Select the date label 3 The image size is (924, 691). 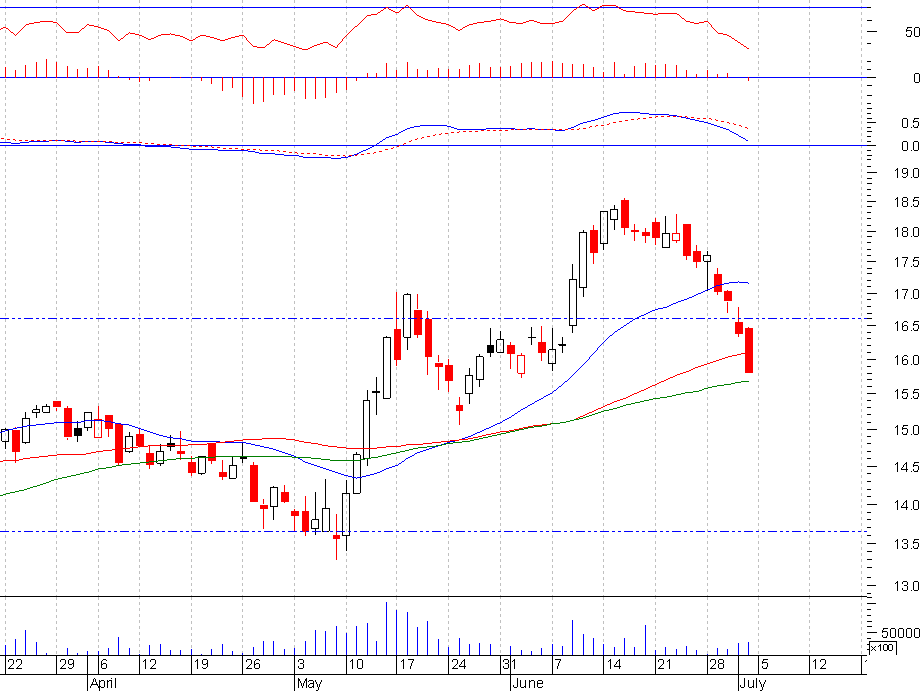click(x=301, y=664)
